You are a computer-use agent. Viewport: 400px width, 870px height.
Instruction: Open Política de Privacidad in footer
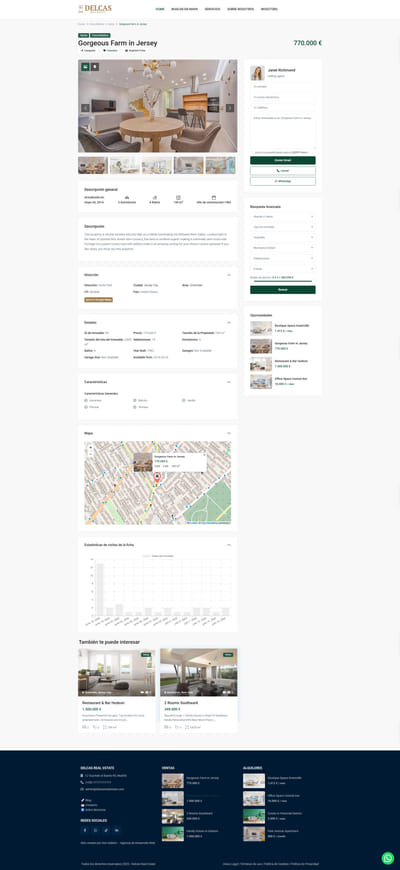(306, 864)
